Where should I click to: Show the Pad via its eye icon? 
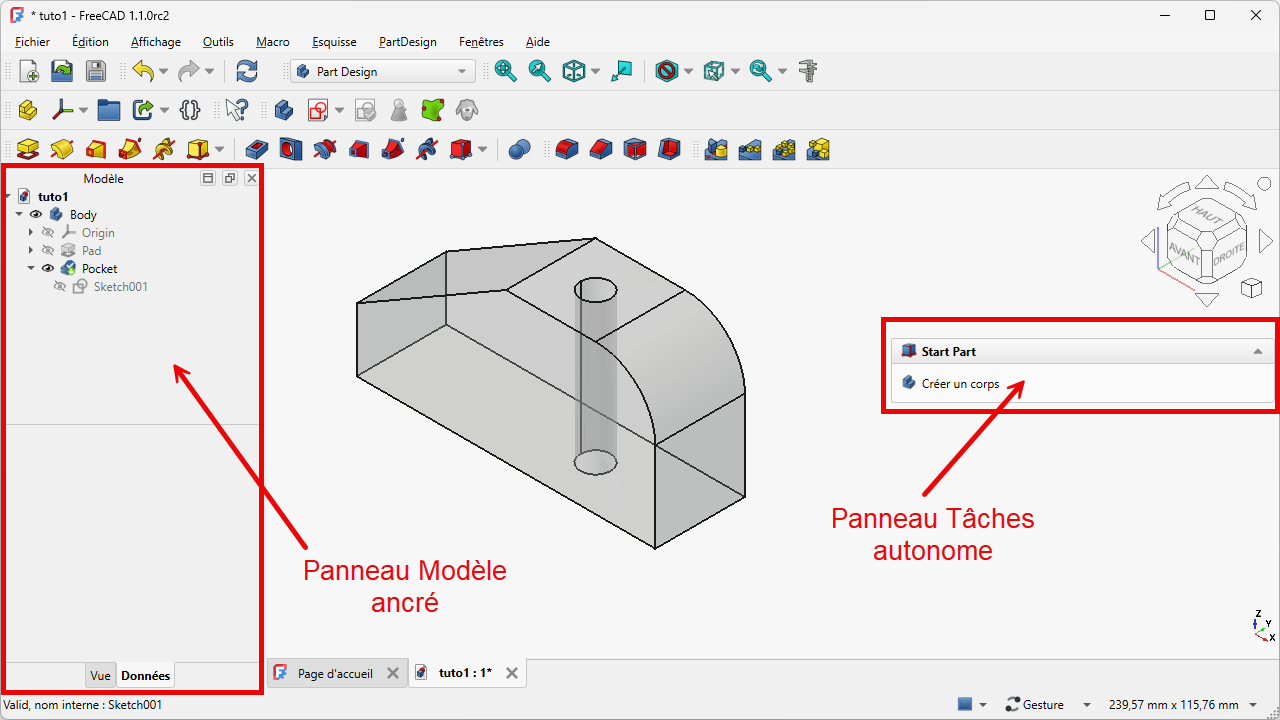point(48,251)
